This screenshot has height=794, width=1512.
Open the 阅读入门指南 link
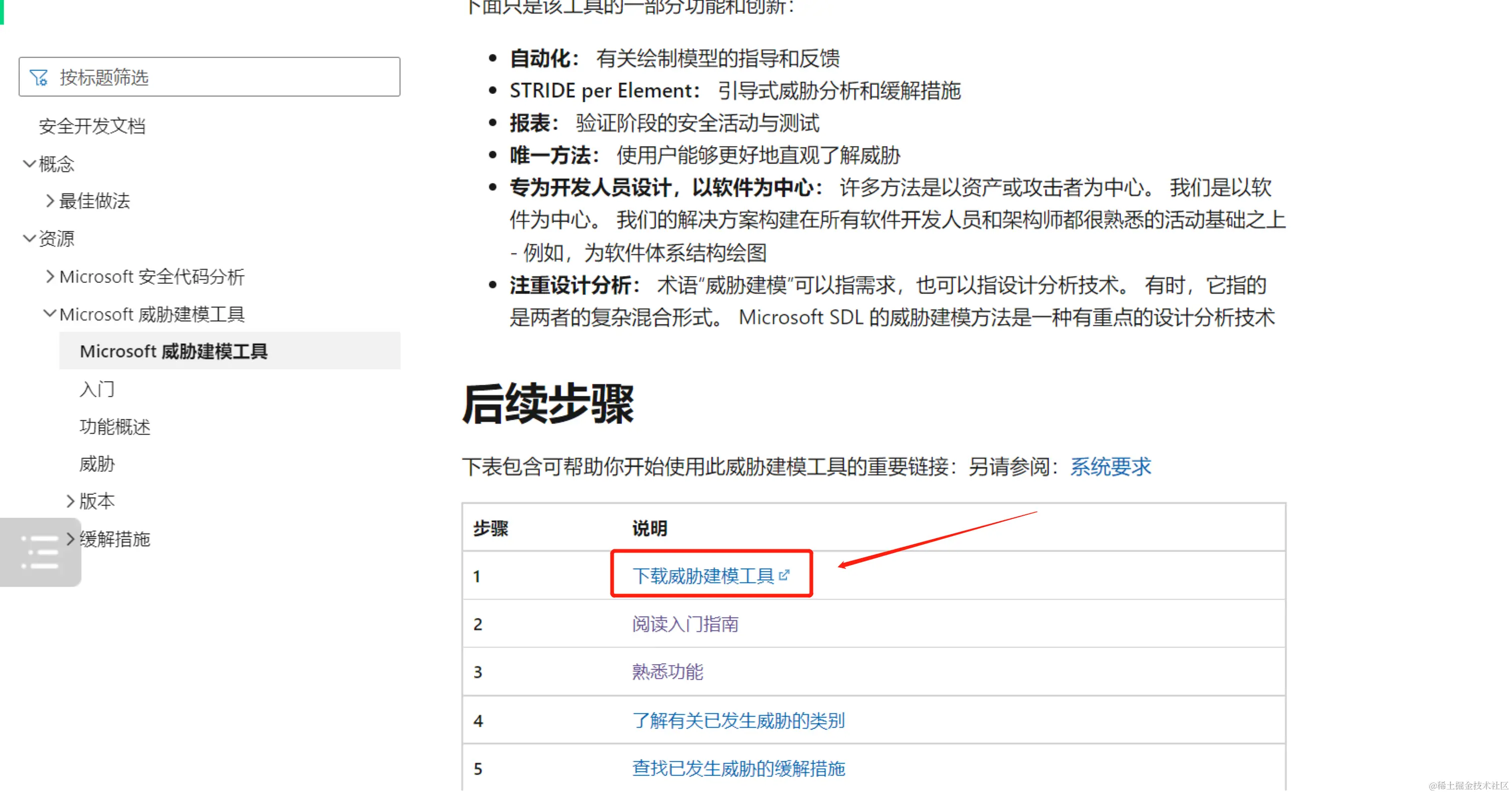tap(684, 624)
